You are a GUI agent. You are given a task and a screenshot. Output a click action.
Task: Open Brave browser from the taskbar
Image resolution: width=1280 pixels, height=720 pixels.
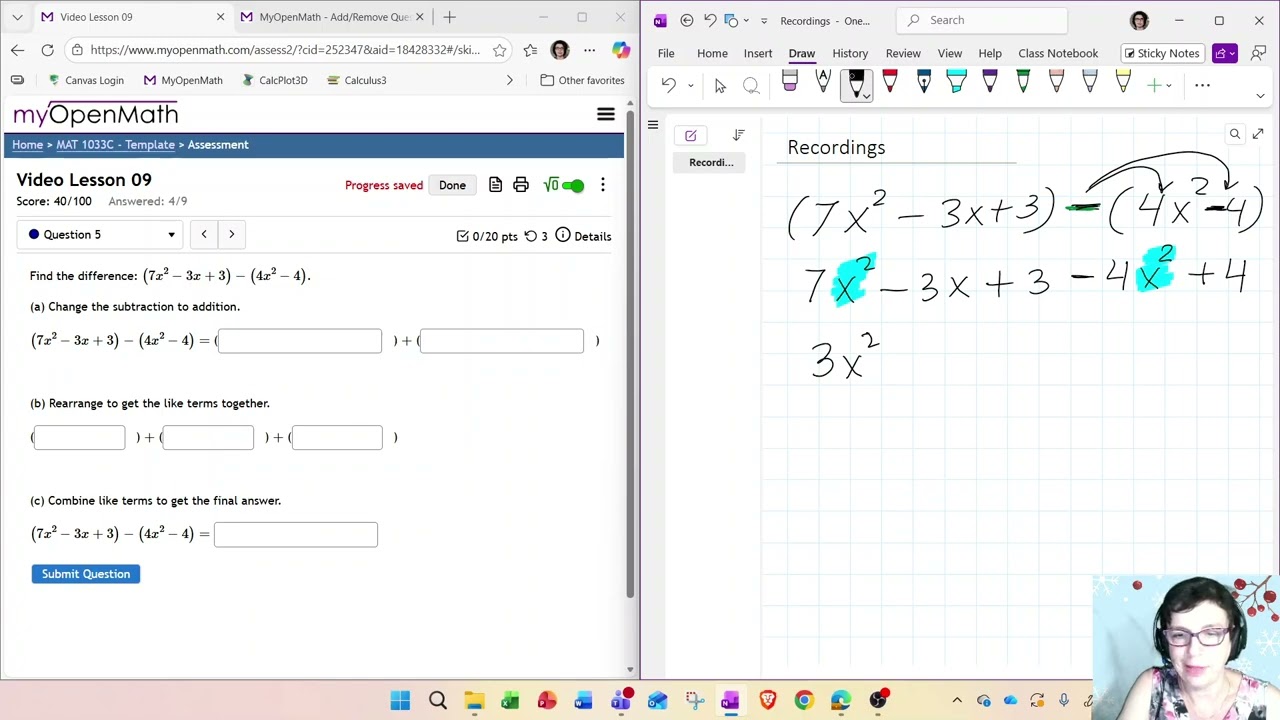pos(767,700)
